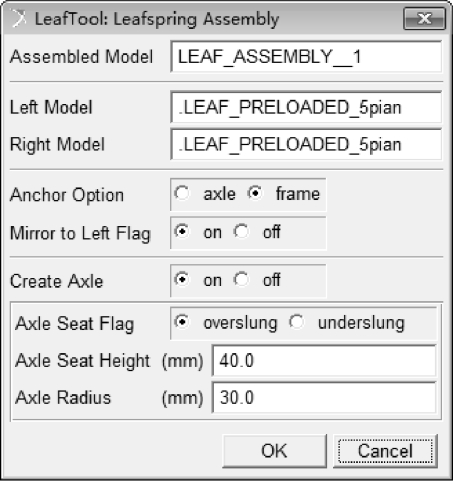This screenshot has width=453, height=481.
Task: Confirm the assembly with OK
Action: (x=274, y=451)
